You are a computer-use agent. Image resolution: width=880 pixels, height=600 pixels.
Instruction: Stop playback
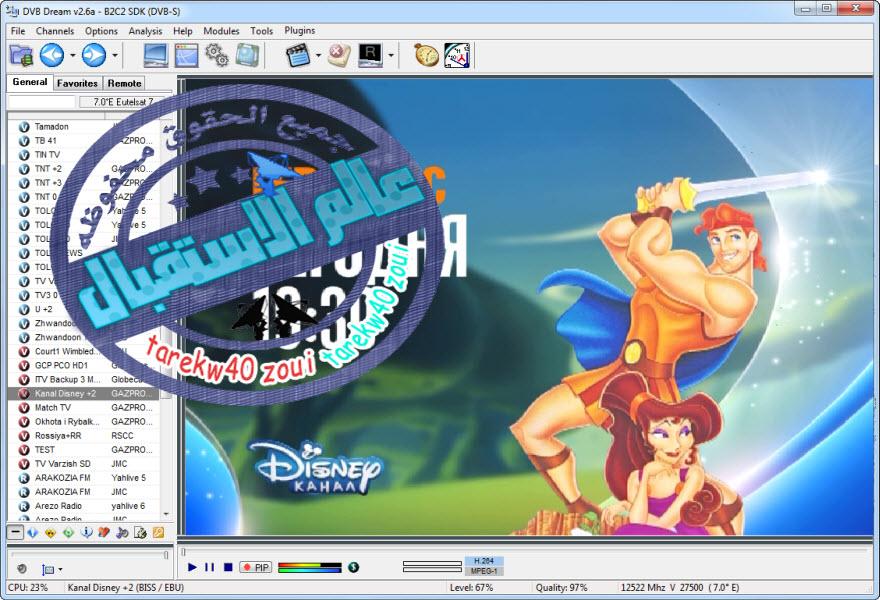click(x=228, y=567)
